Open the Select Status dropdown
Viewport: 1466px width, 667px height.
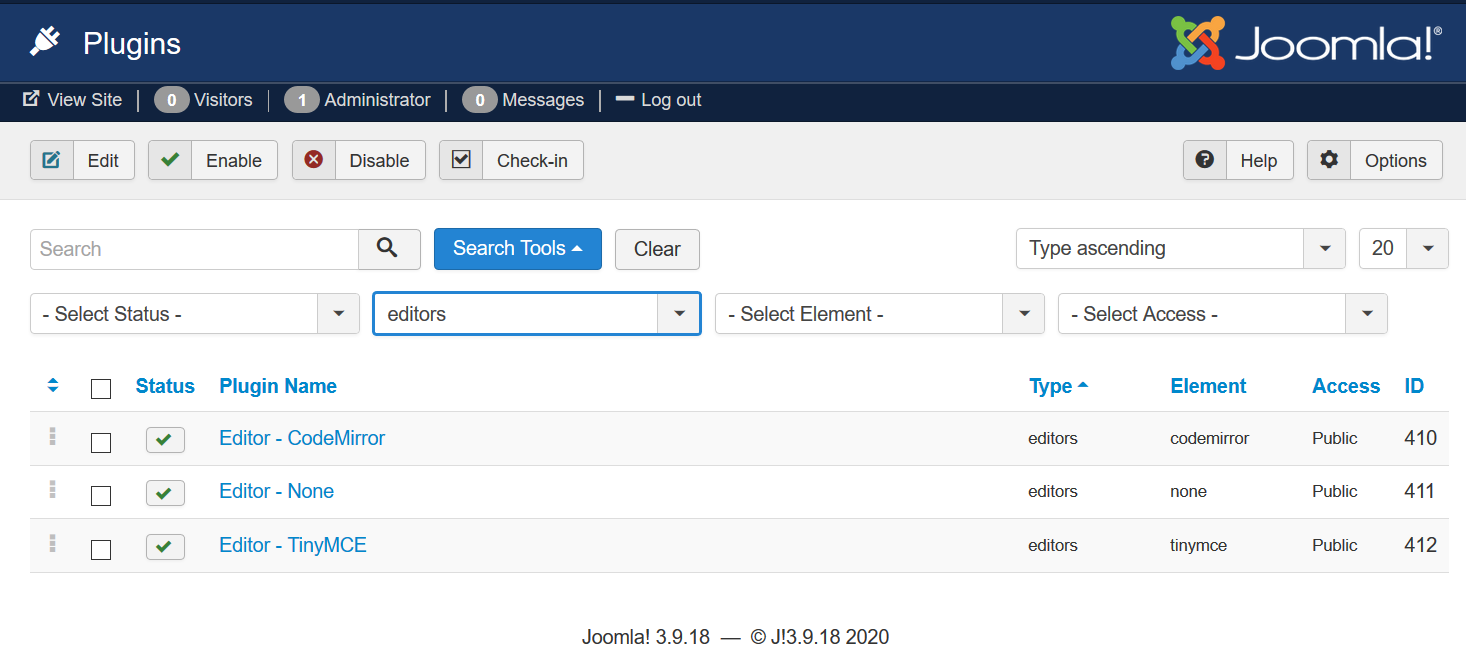click(195, 314)
